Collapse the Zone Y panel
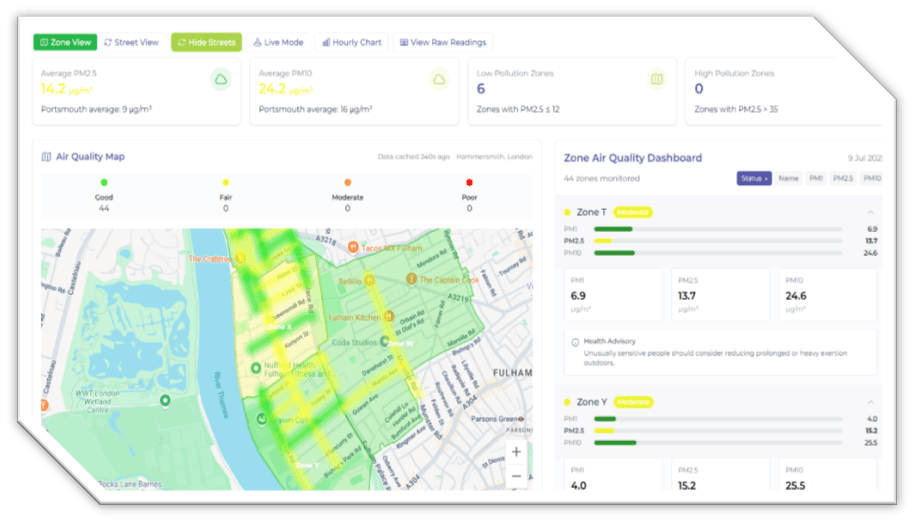Image resolution: width=914 pixels, height=522 pixels. point(870,402)
